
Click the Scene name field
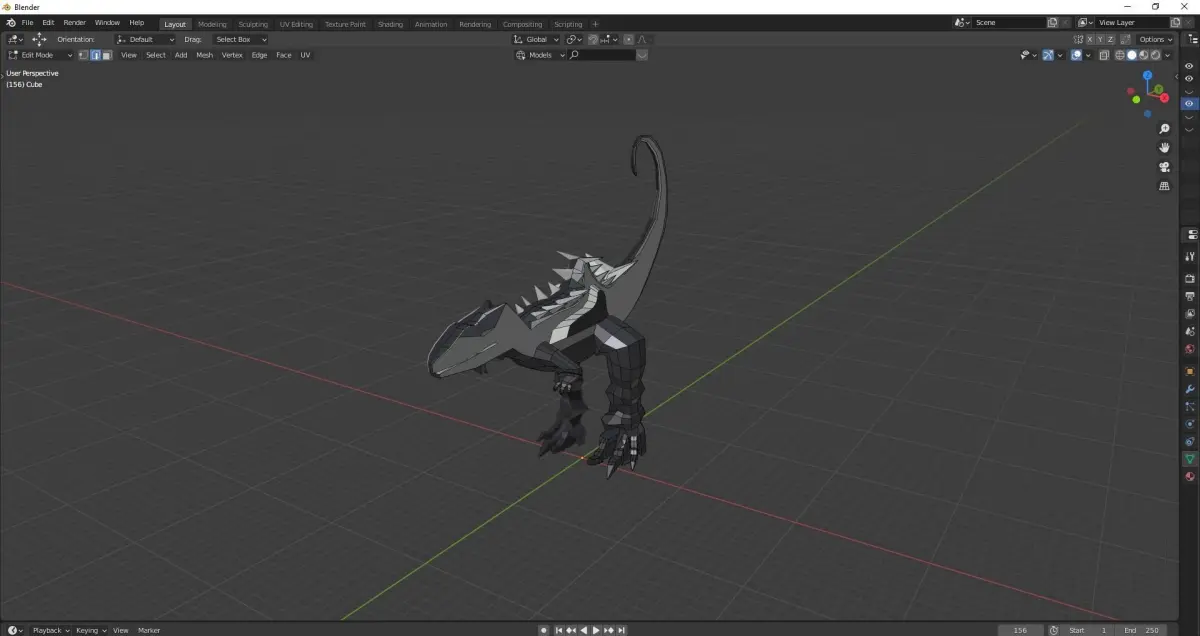tap(1008, 23)
